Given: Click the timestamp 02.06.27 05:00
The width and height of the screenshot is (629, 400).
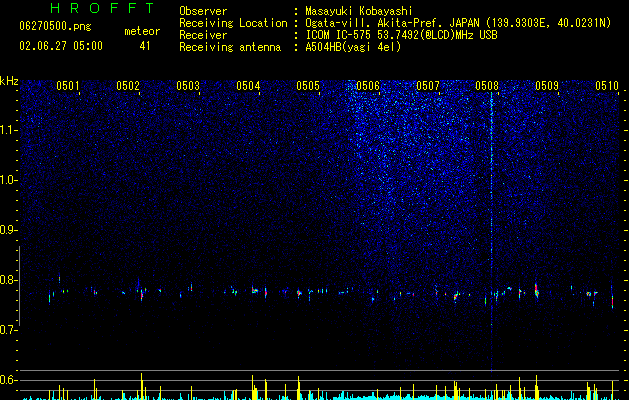Looking at the screenshot, I should tap(61, 46).
